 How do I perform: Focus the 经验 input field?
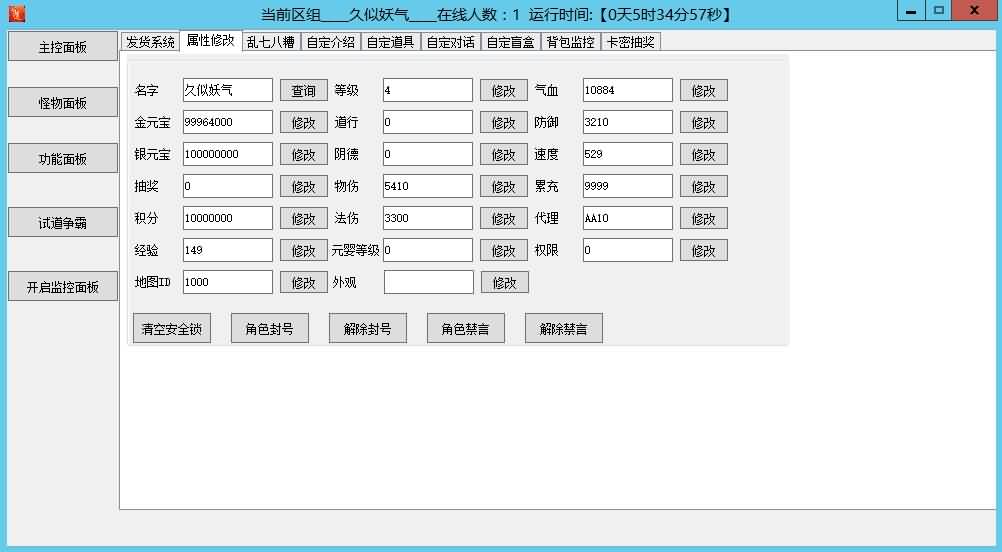click(227, 250)
